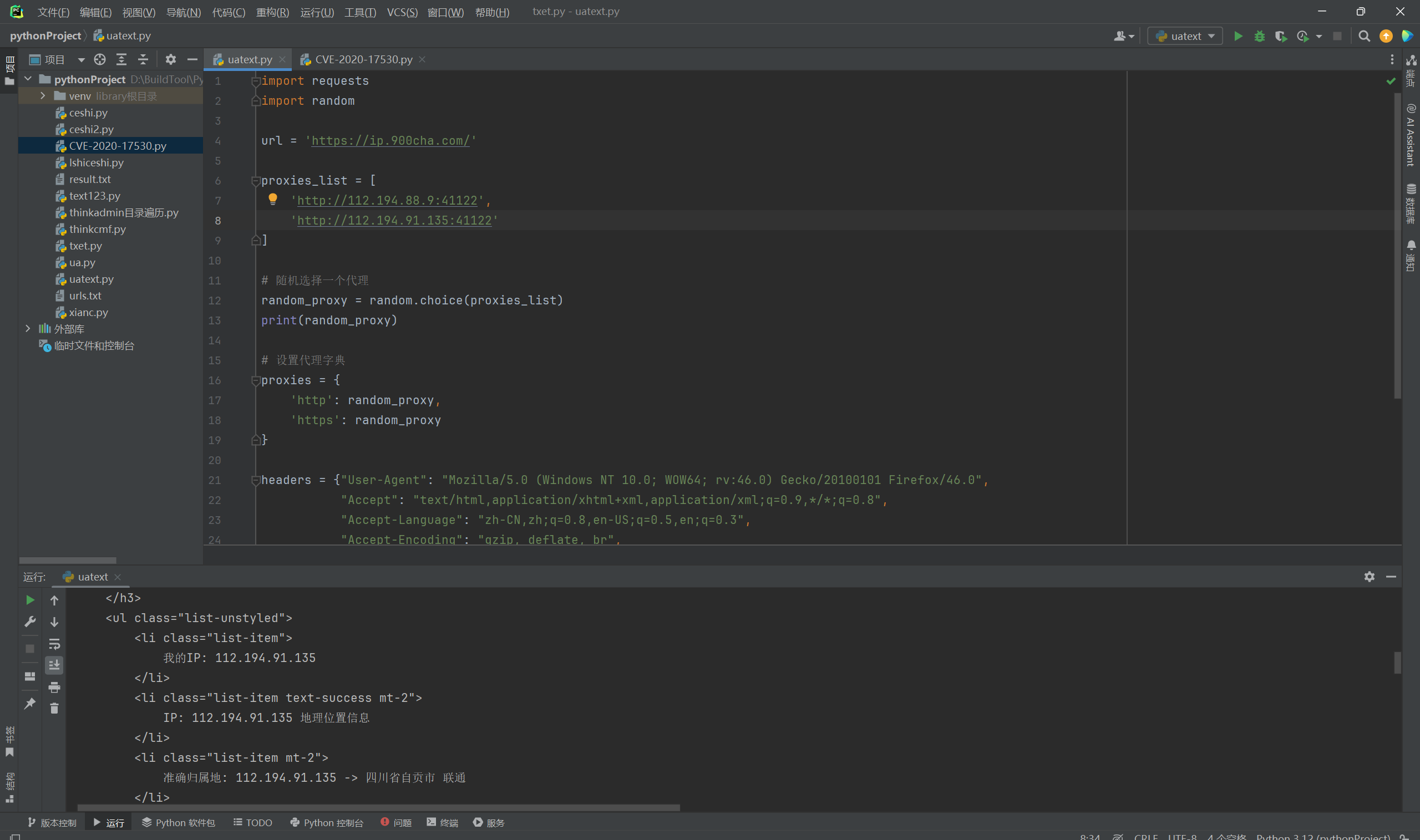Viewport: 1420px width, 840px height.
Task: Start debugging with the bug icon
Action: (x=1259, y=36)
